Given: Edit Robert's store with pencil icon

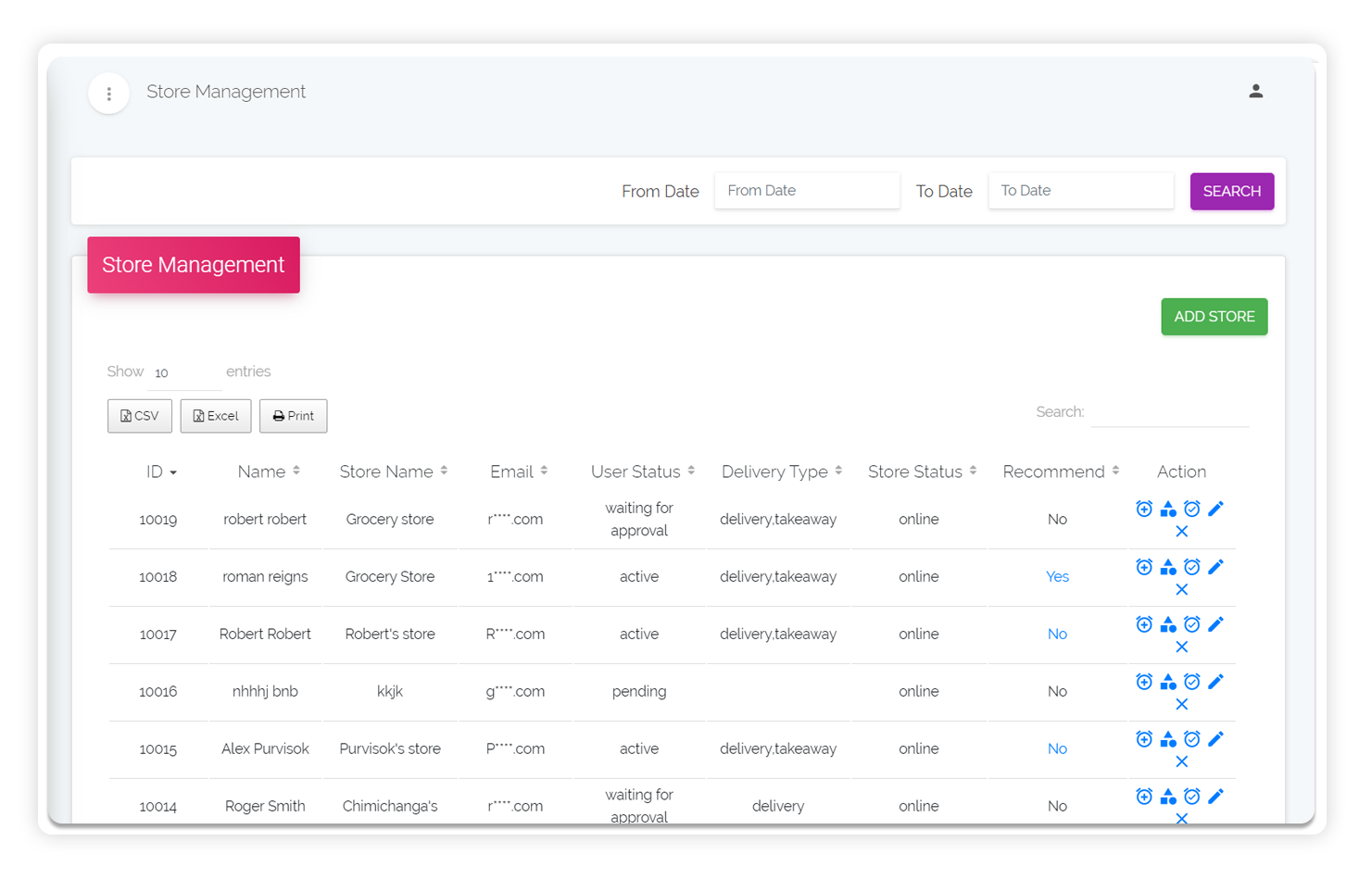Looking at the screenshot, I should pos(1215,624).
